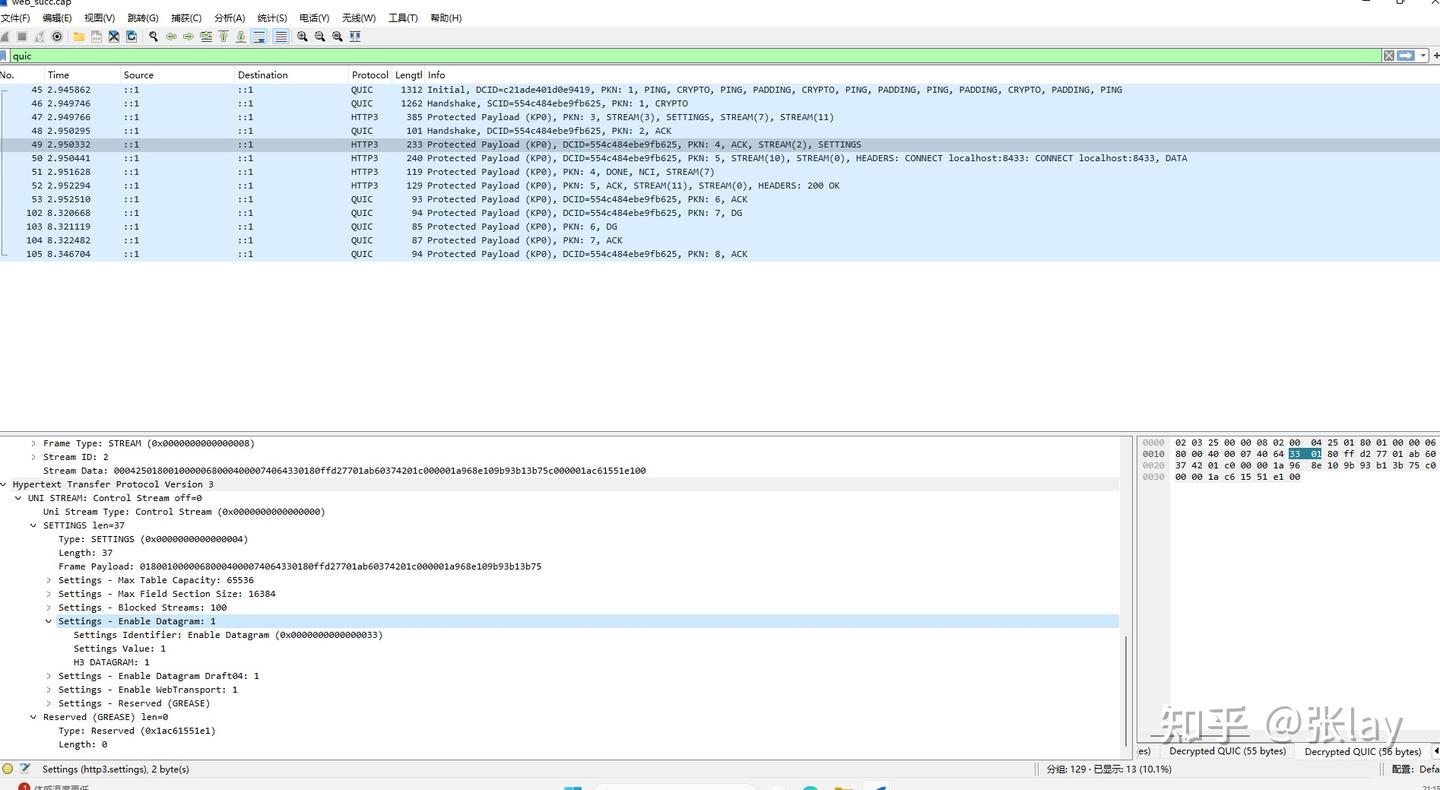1440x790 pixels.
Task: Open the 捕获(C) menu
Action: point(186,18)
